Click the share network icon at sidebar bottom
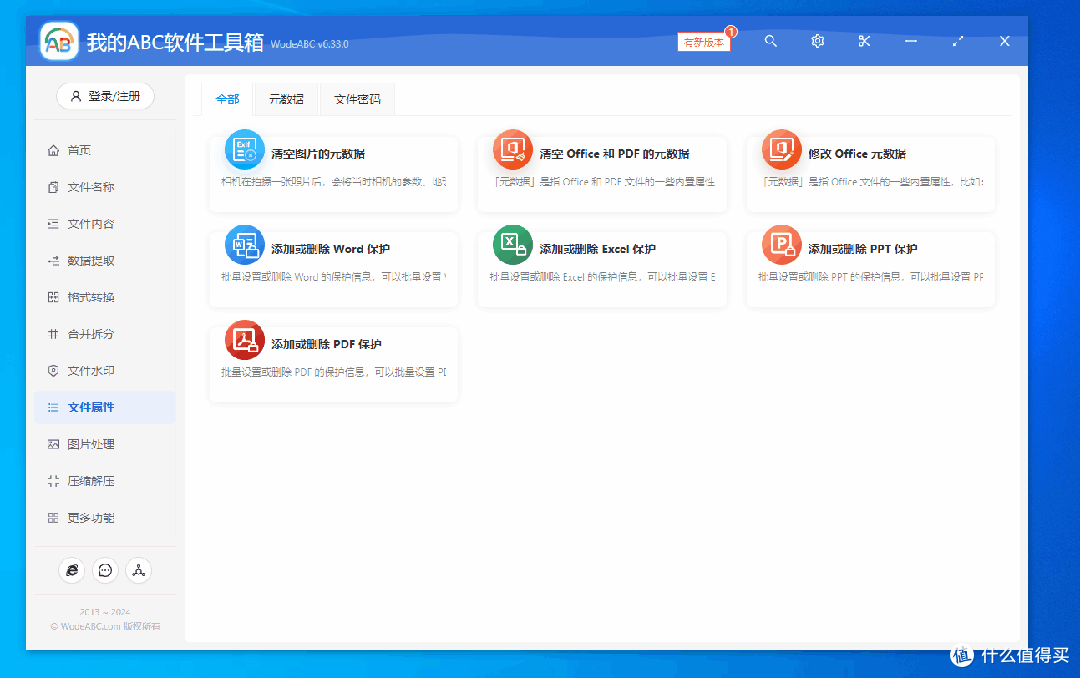Screen dimensions: 1080x678 tap(138, 571)
